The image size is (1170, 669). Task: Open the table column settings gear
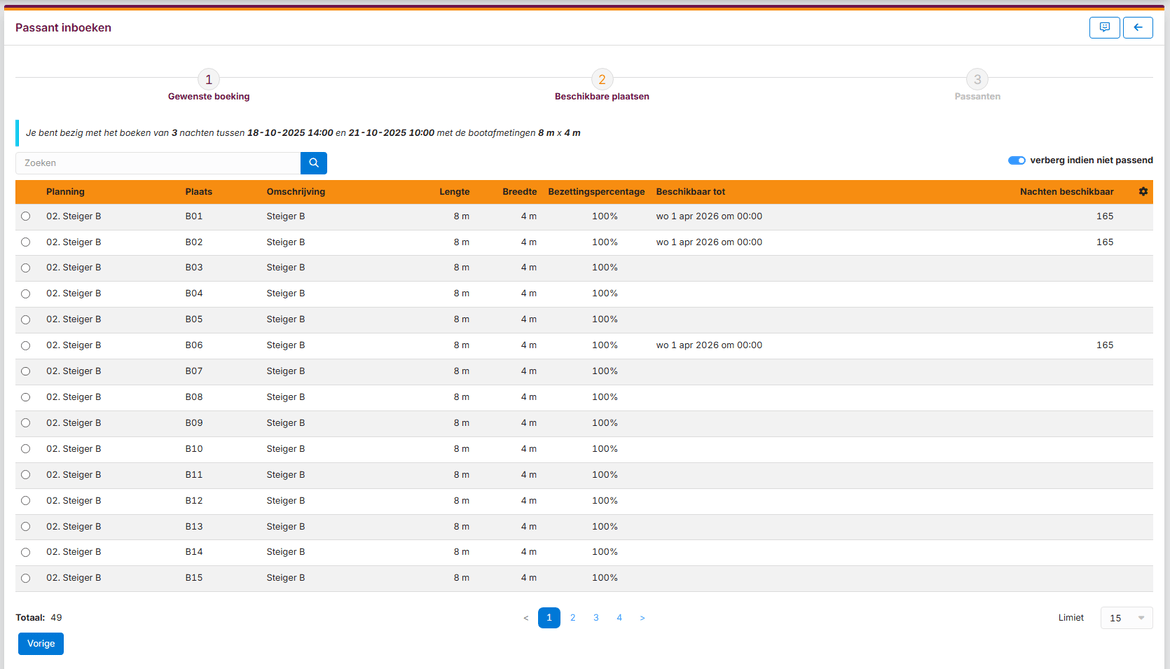click(x=1143, y=192)
